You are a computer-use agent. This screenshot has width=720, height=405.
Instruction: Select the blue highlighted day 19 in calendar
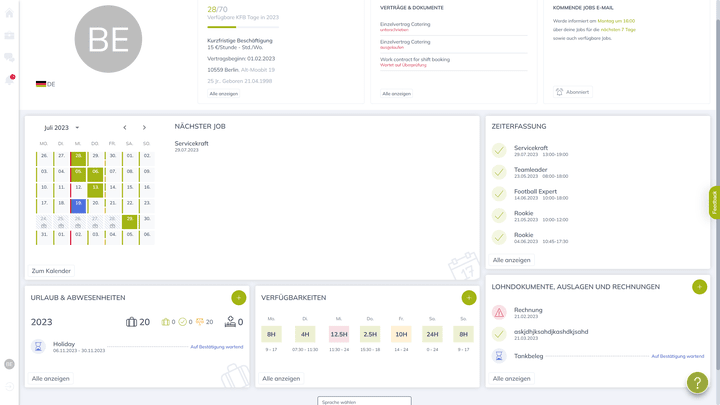point(78,204)
